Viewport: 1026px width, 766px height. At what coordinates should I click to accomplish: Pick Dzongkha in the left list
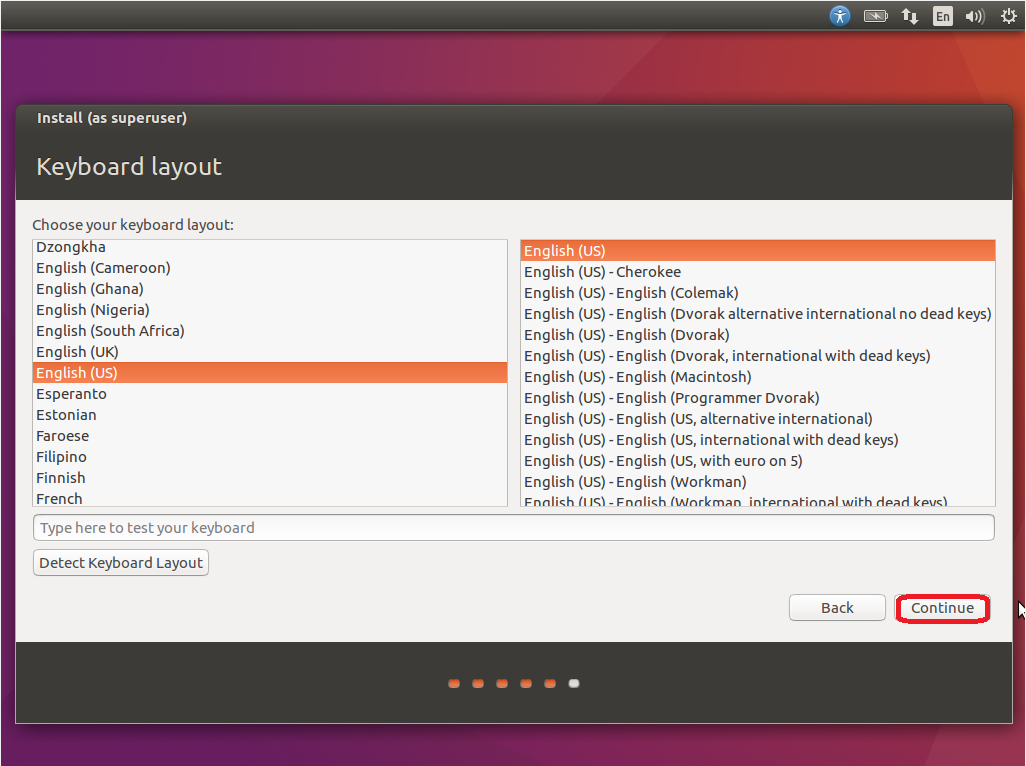(x=71, y=247)
